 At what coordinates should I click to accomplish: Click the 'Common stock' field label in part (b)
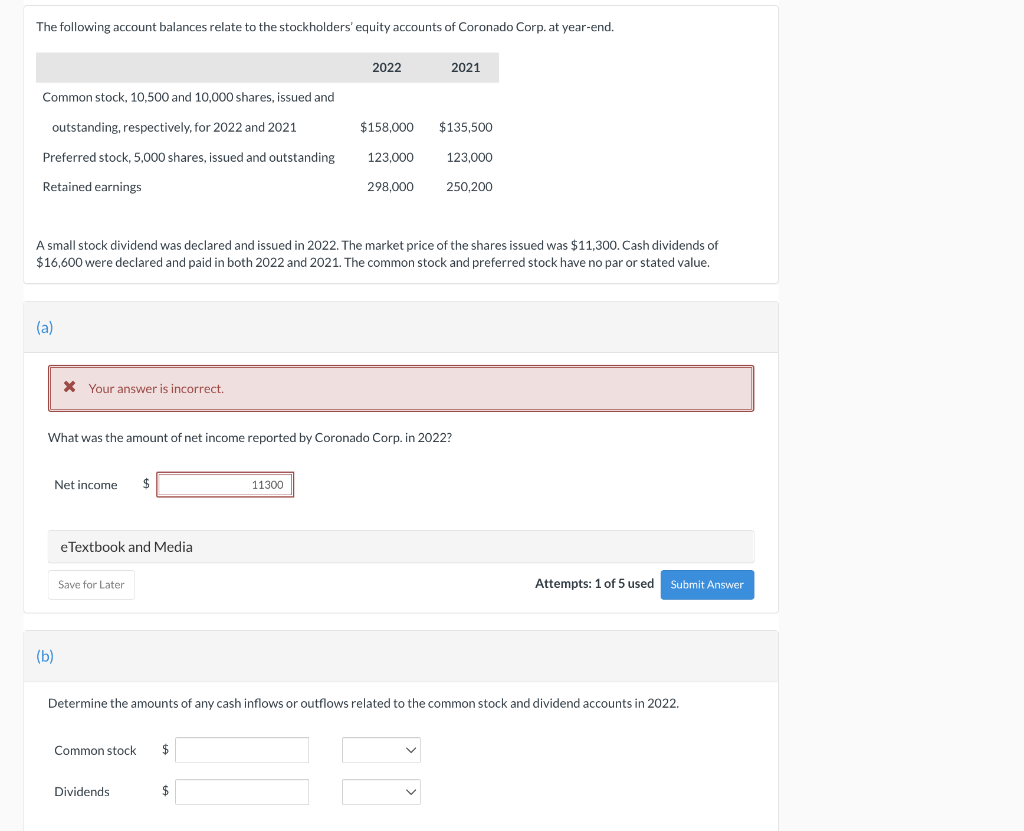pos(95,751)
